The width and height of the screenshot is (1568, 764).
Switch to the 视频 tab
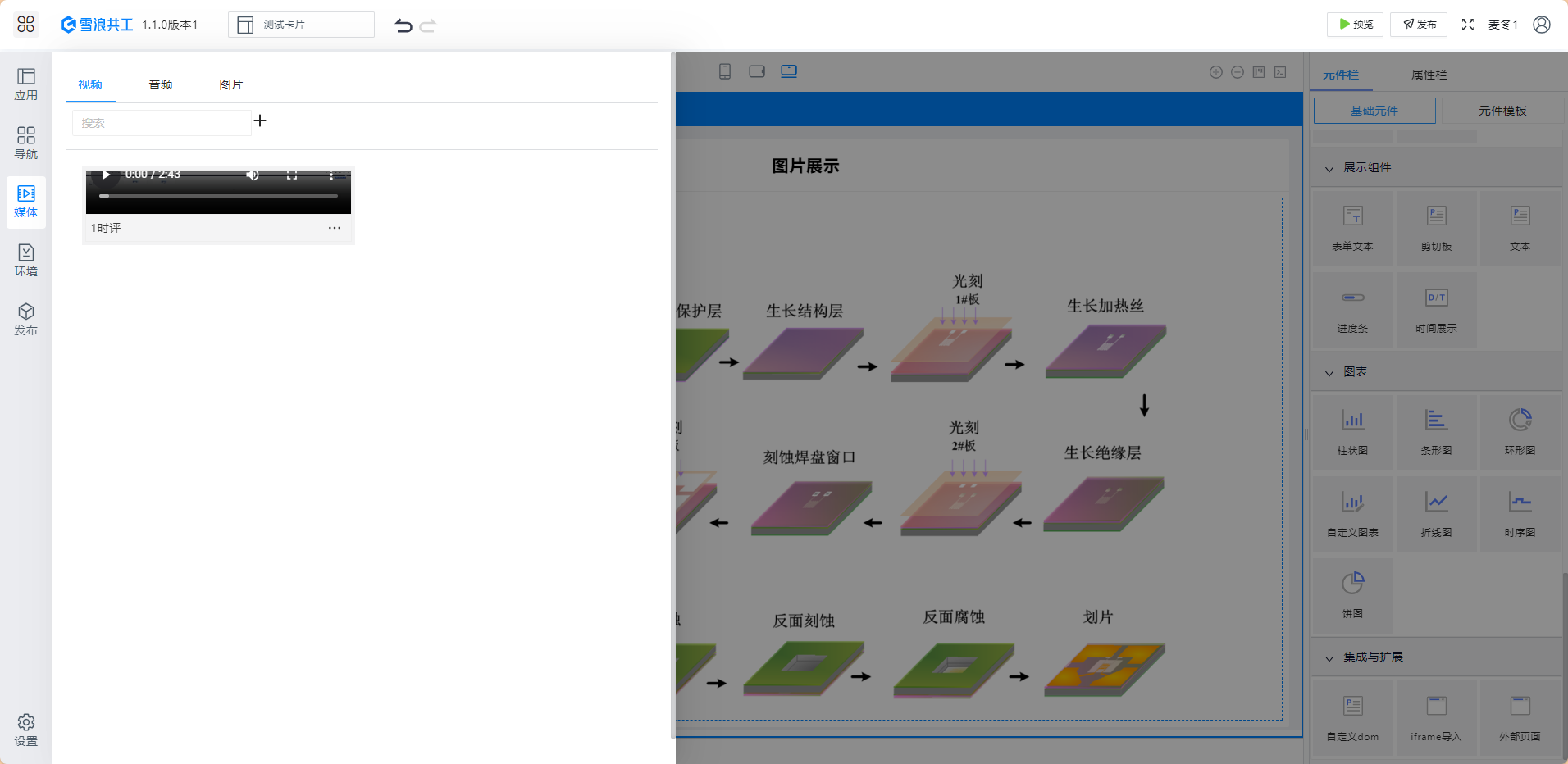click(x=90, y=84)
